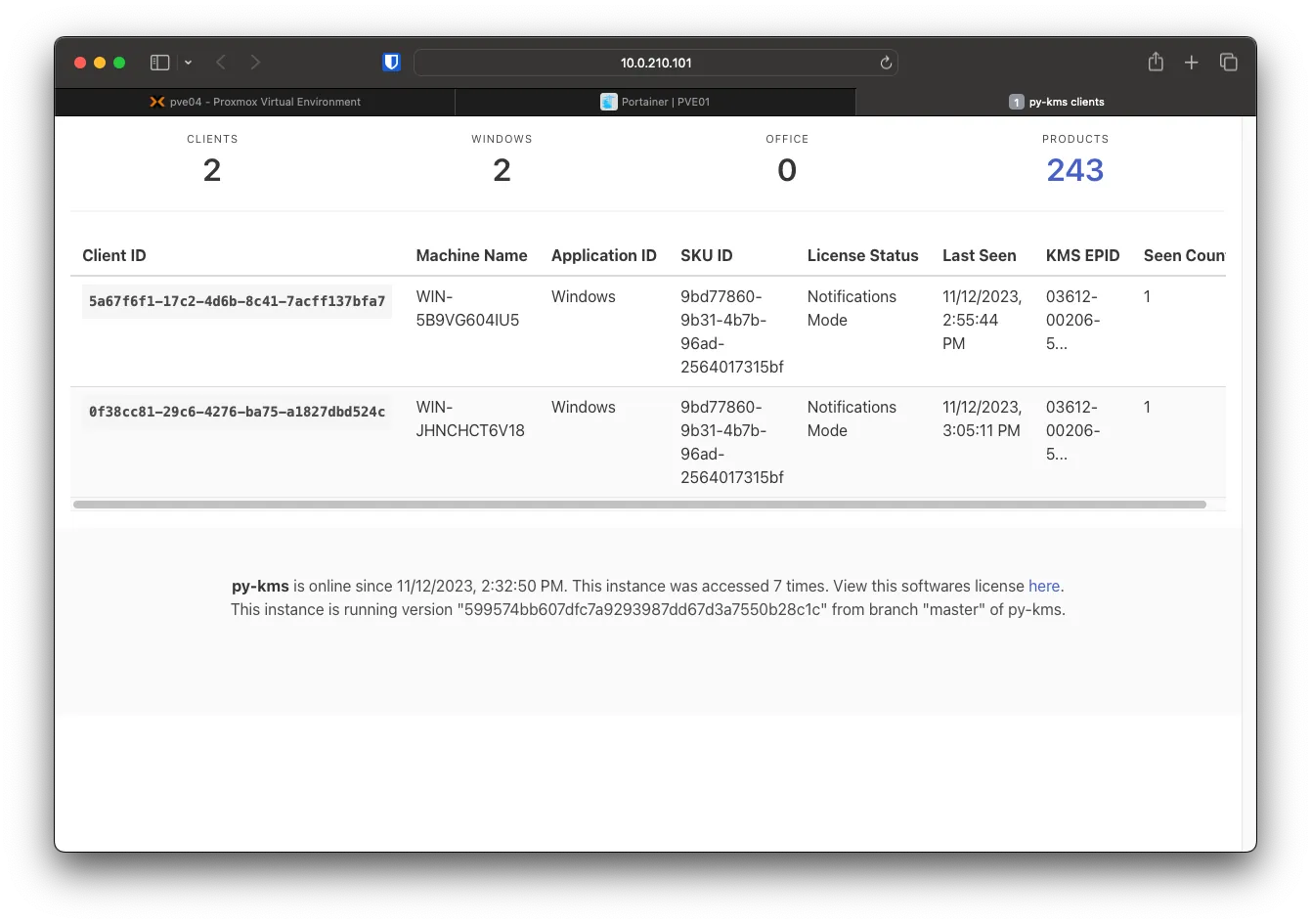Click the Windows stat label
The image size is (1311, 924).
pyautogui.click(x=502, y=139)
